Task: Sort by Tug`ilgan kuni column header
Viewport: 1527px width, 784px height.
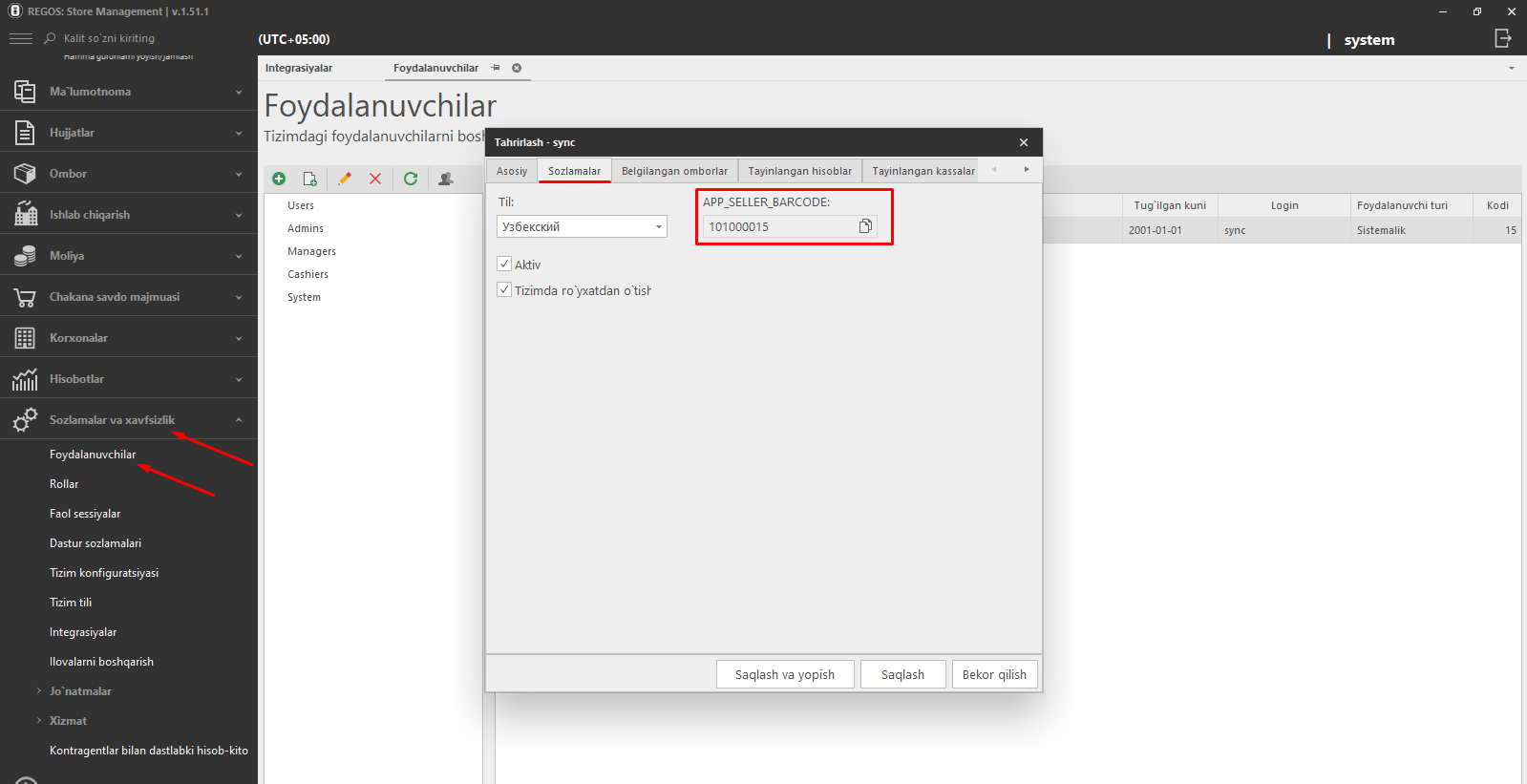Action: [1170, 205]
